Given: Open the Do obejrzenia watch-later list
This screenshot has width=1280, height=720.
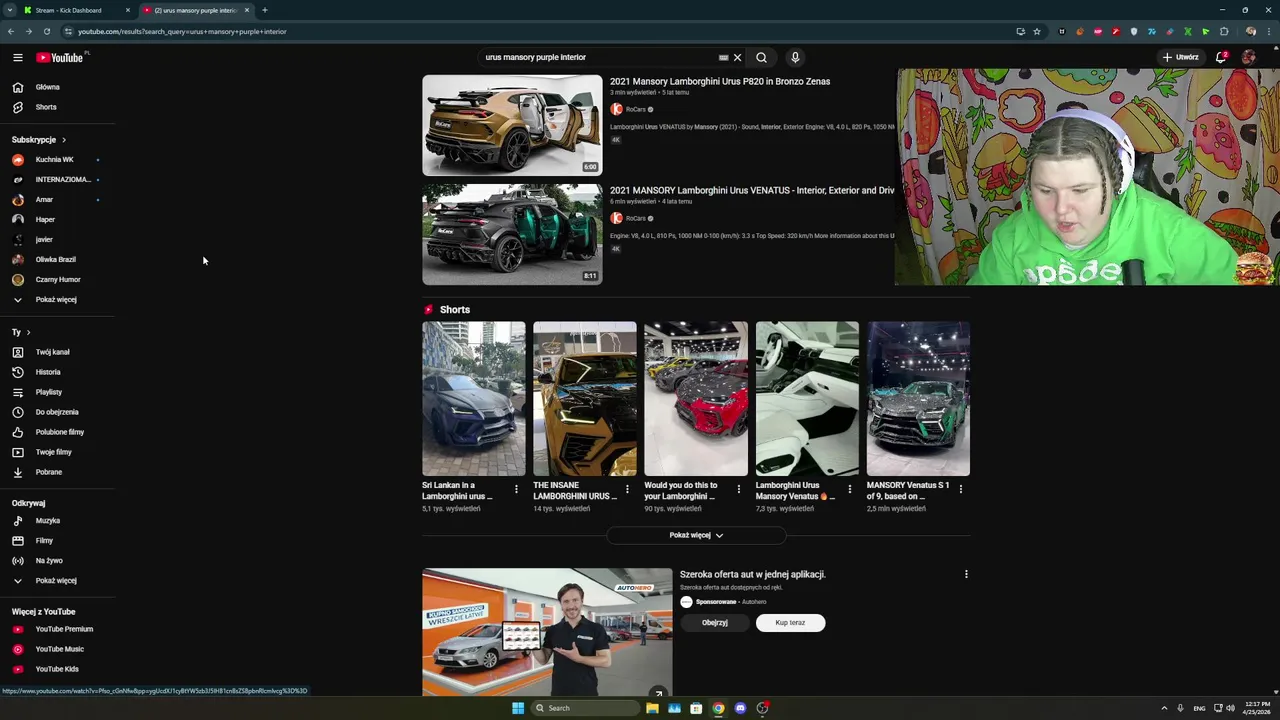Looking at the screenshot, I should pos(58,412).
